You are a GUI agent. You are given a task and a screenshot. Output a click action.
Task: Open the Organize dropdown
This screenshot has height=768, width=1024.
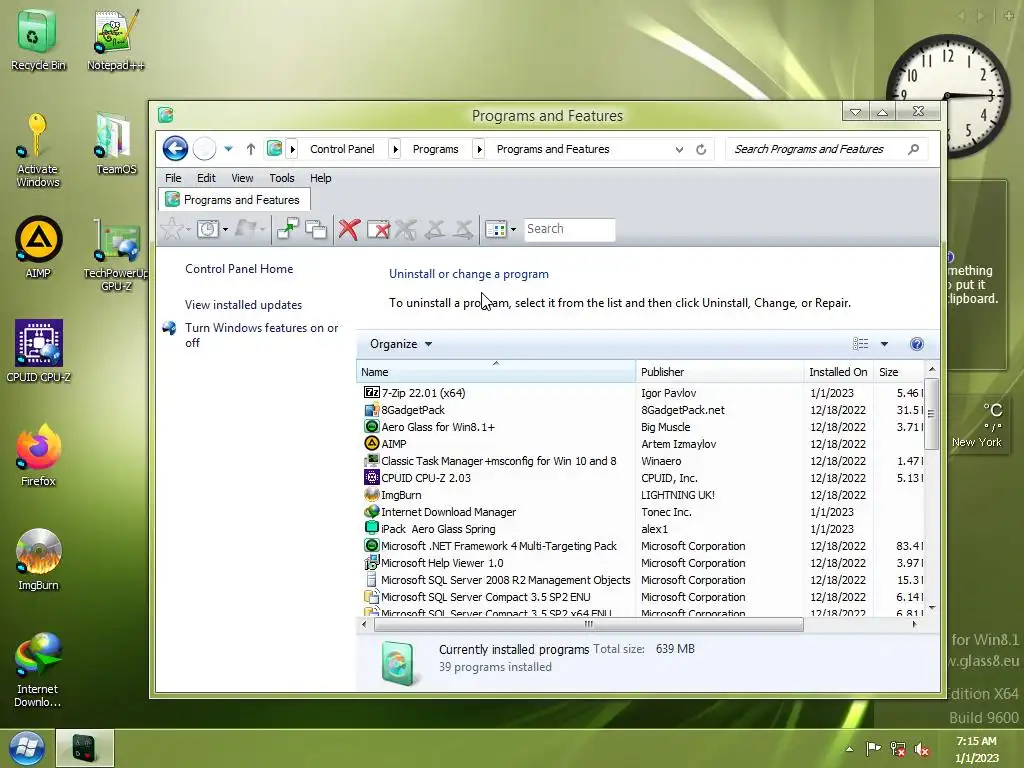(401, 344)
